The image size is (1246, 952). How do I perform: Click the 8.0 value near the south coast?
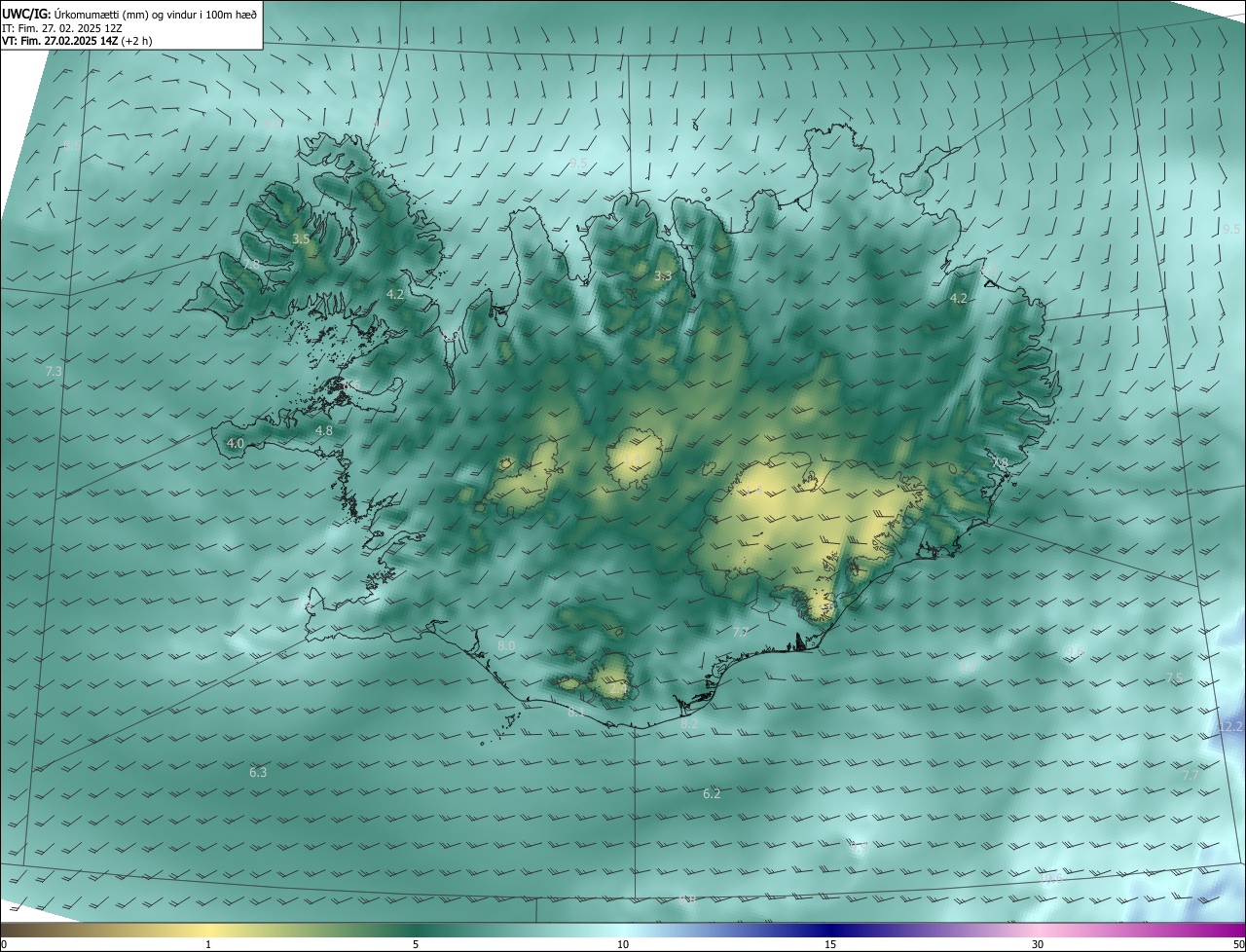(x=506, y=646)
